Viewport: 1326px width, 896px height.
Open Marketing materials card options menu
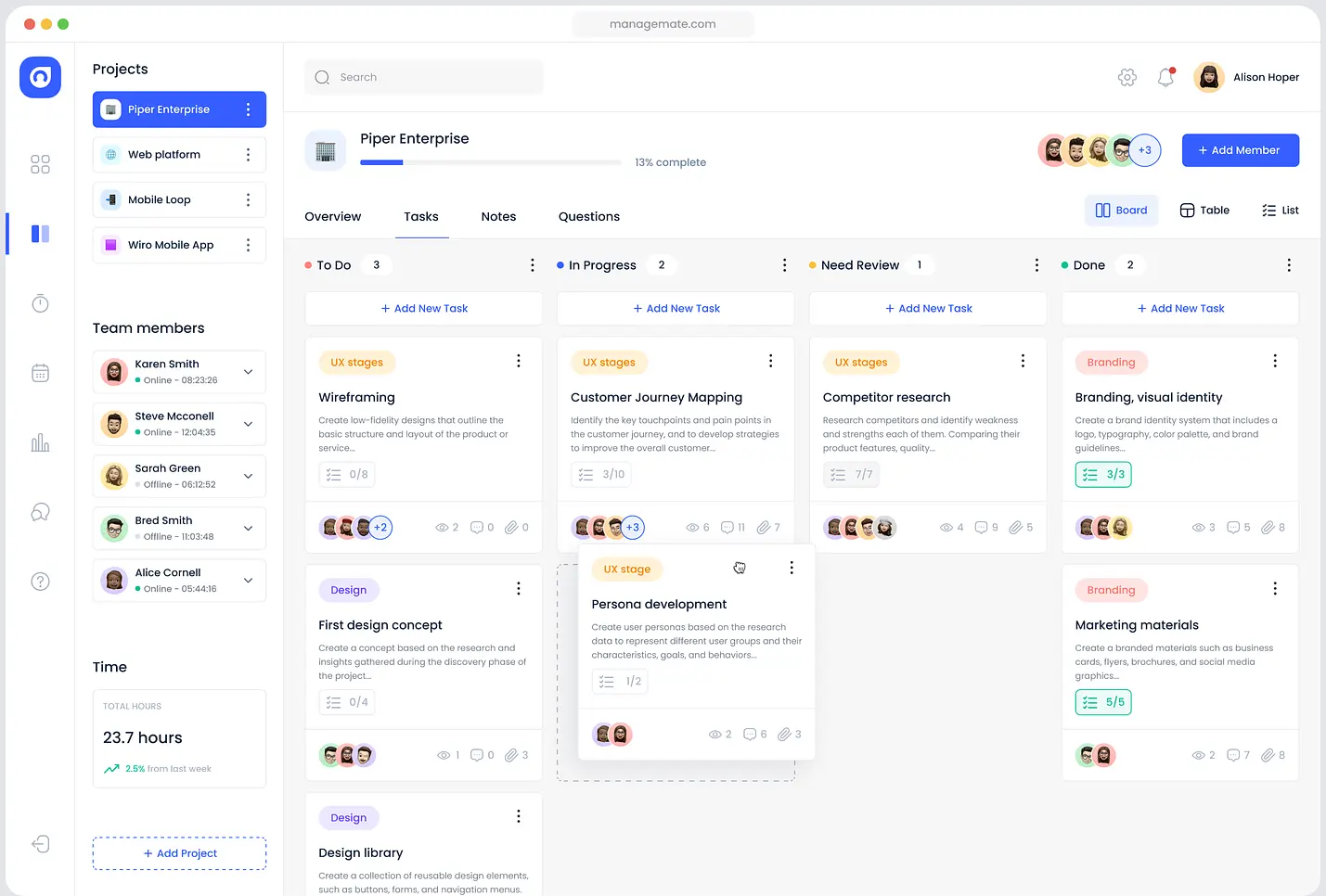(x=1275, y=589)
